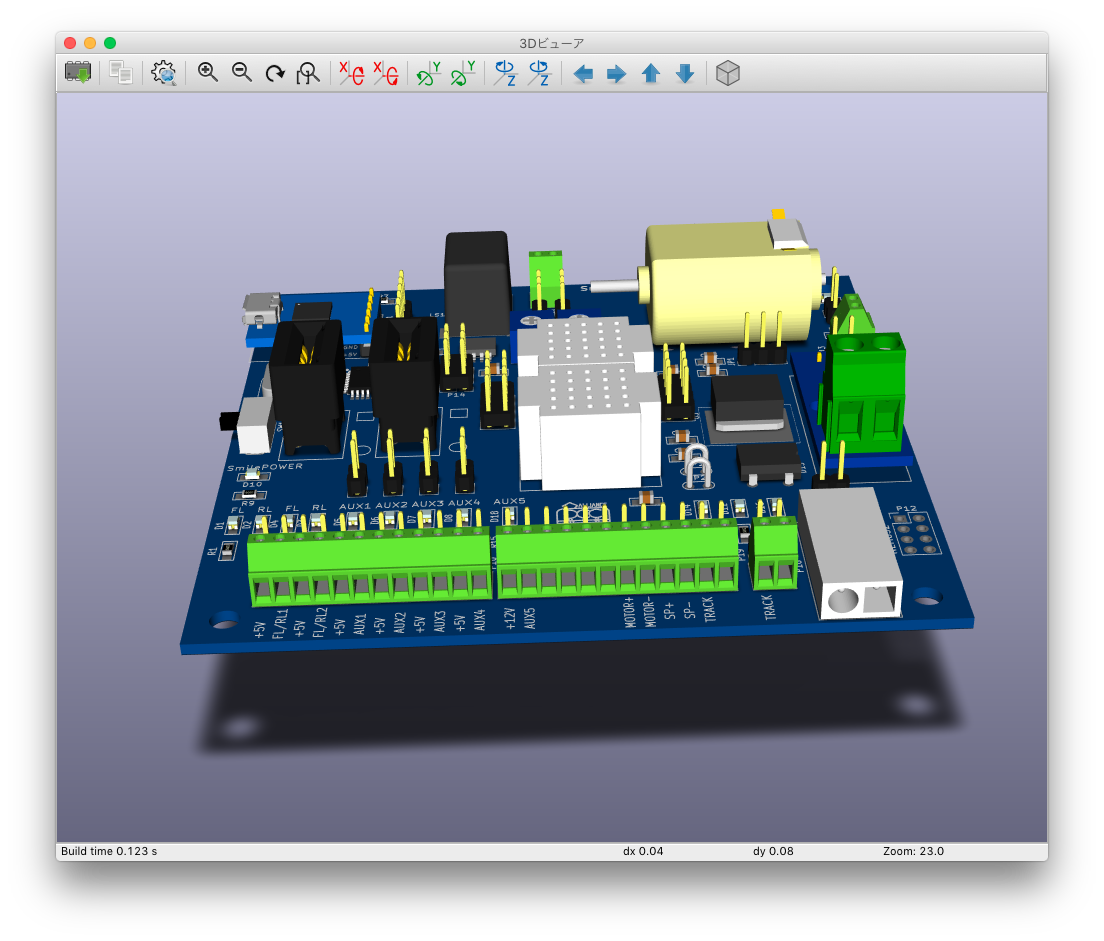Viewport: 1104px width, 941px height.
Task: Move the board up with arrow
Action: coord(651,73)
